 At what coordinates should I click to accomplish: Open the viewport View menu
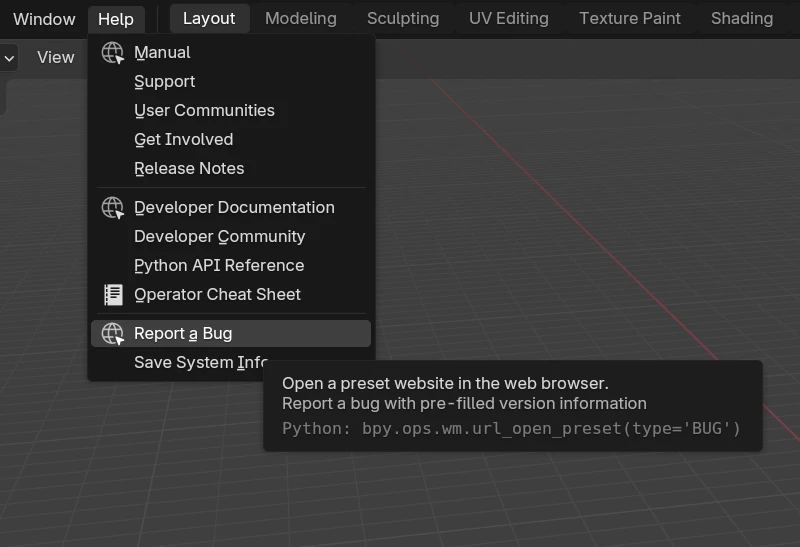(56, 57)
